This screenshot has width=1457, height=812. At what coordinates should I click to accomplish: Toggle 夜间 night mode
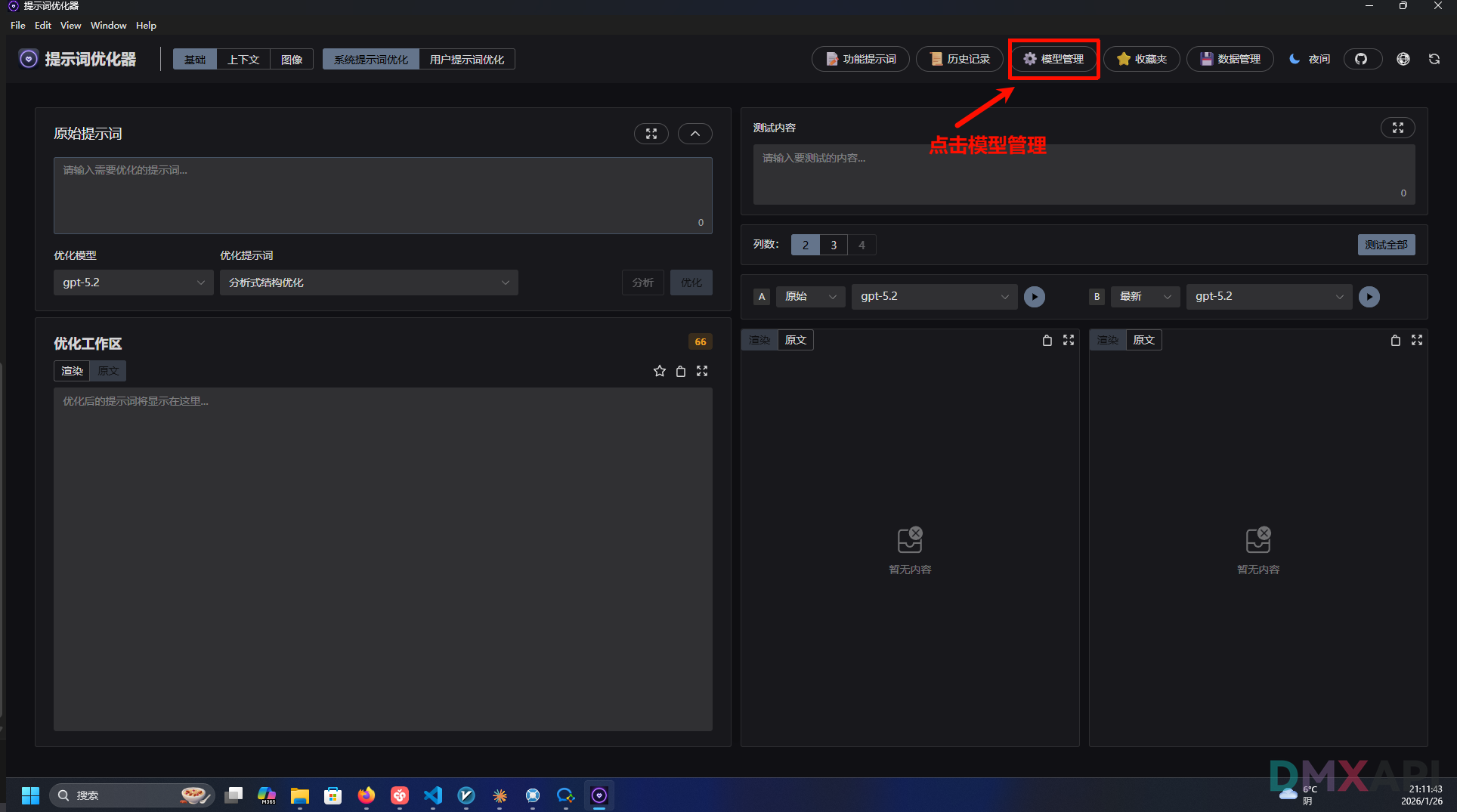[1309, 59]
